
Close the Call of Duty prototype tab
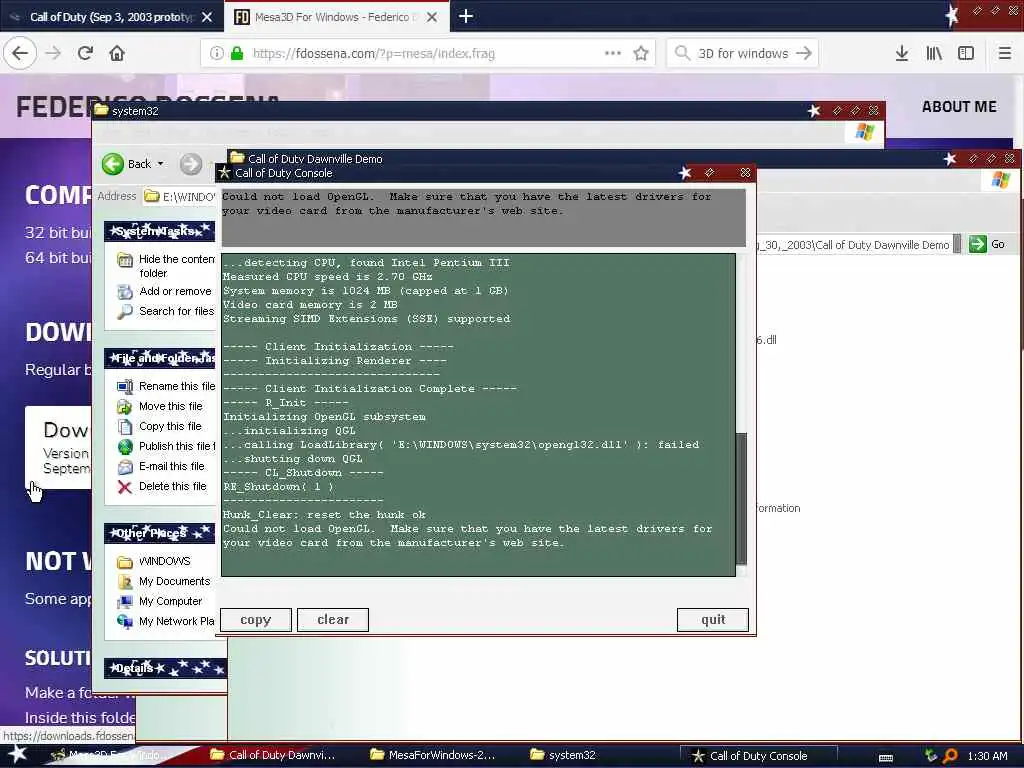point(207,17)
